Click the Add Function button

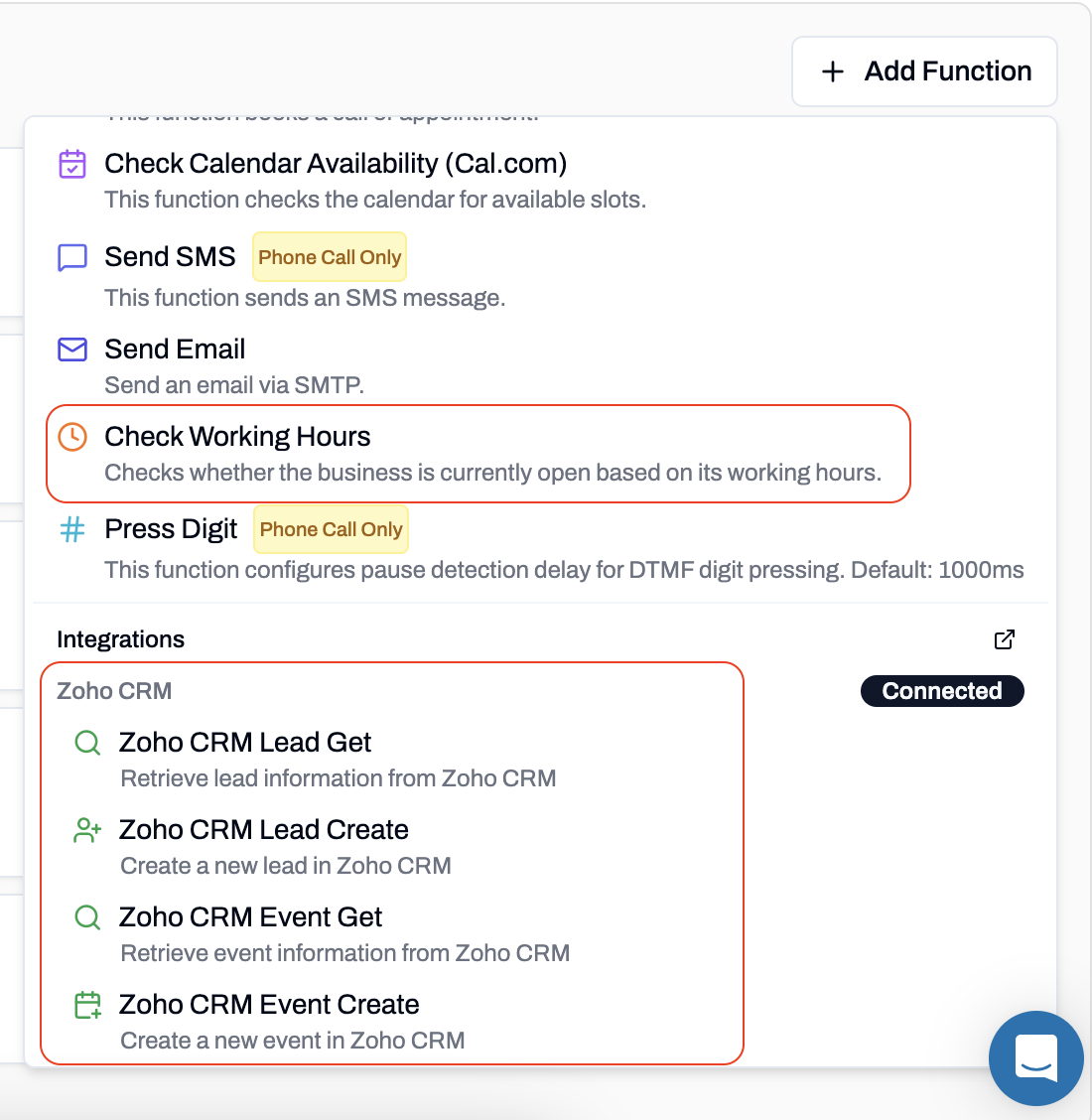click(x=923, y=70)
